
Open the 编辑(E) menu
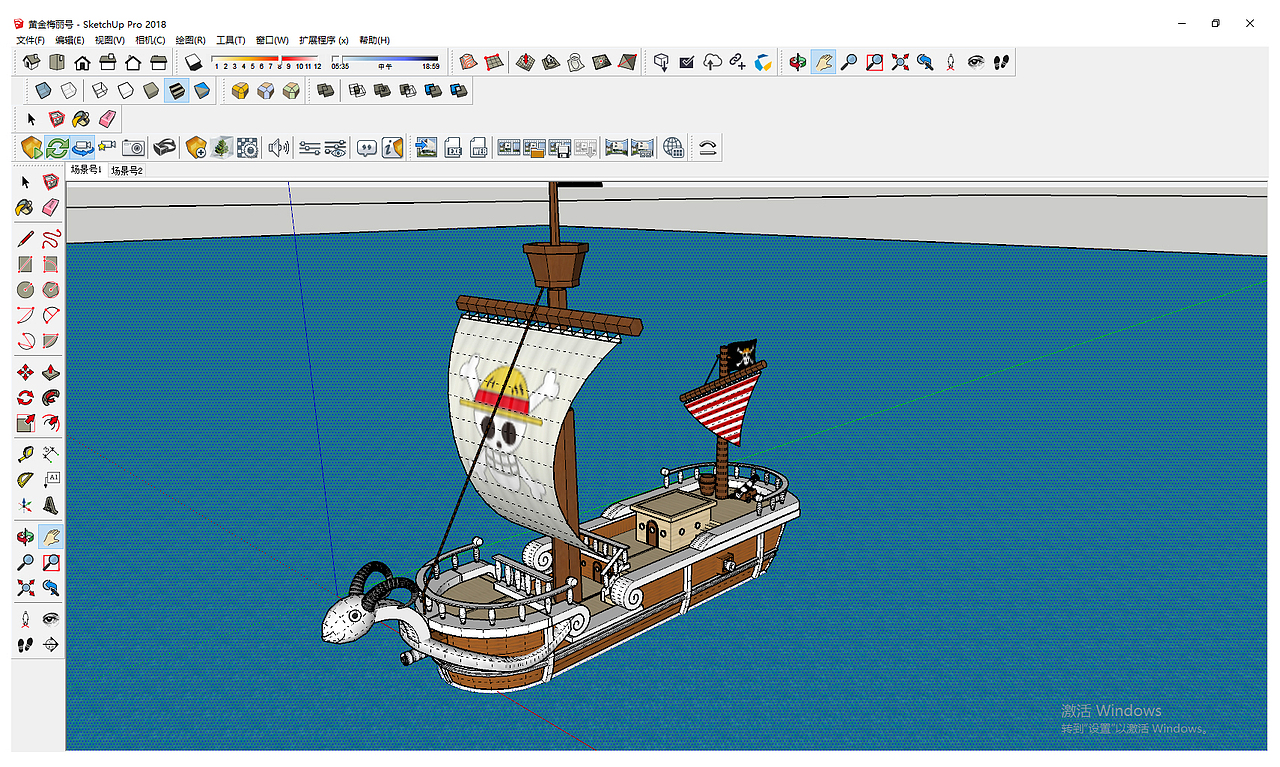[x=70, y=40]
